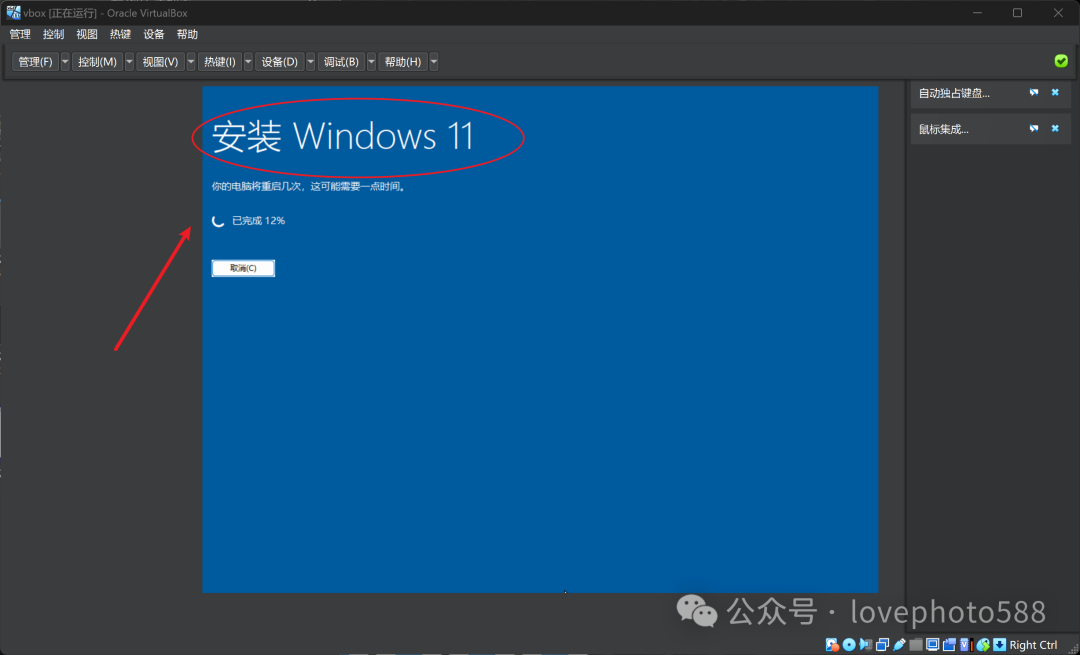Minimize the VirtualBox window

[x=977, y=13]
